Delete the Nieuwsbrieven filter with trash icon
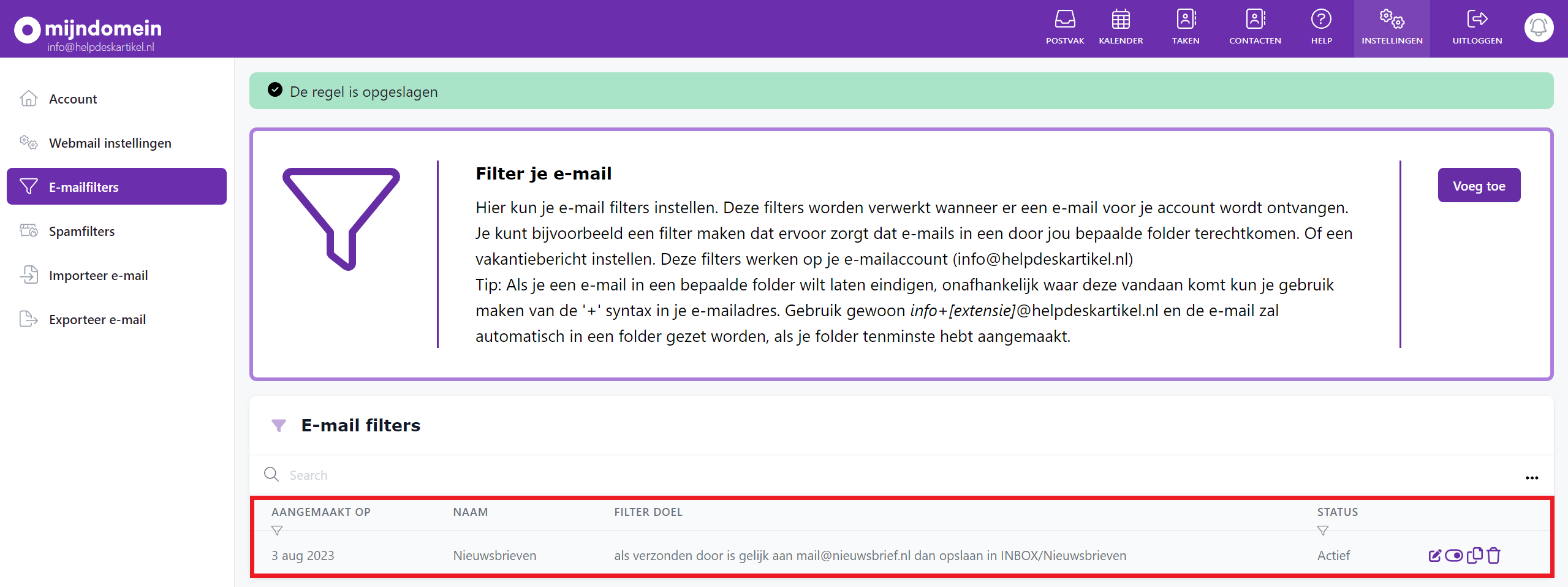This screenshot has width=1568, height=587. click(1493, 556)
